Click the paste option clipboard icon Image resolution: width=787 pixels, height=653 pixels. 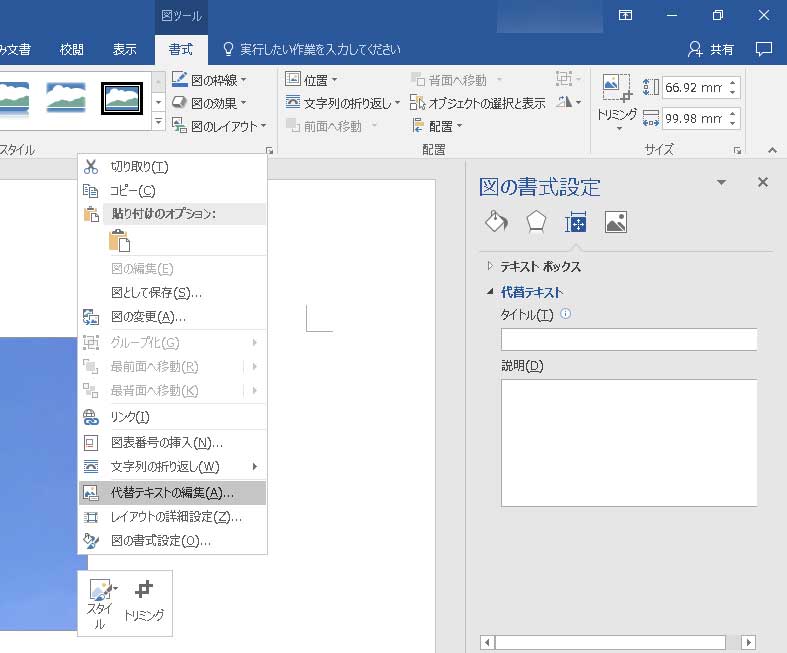coord(120,240)
